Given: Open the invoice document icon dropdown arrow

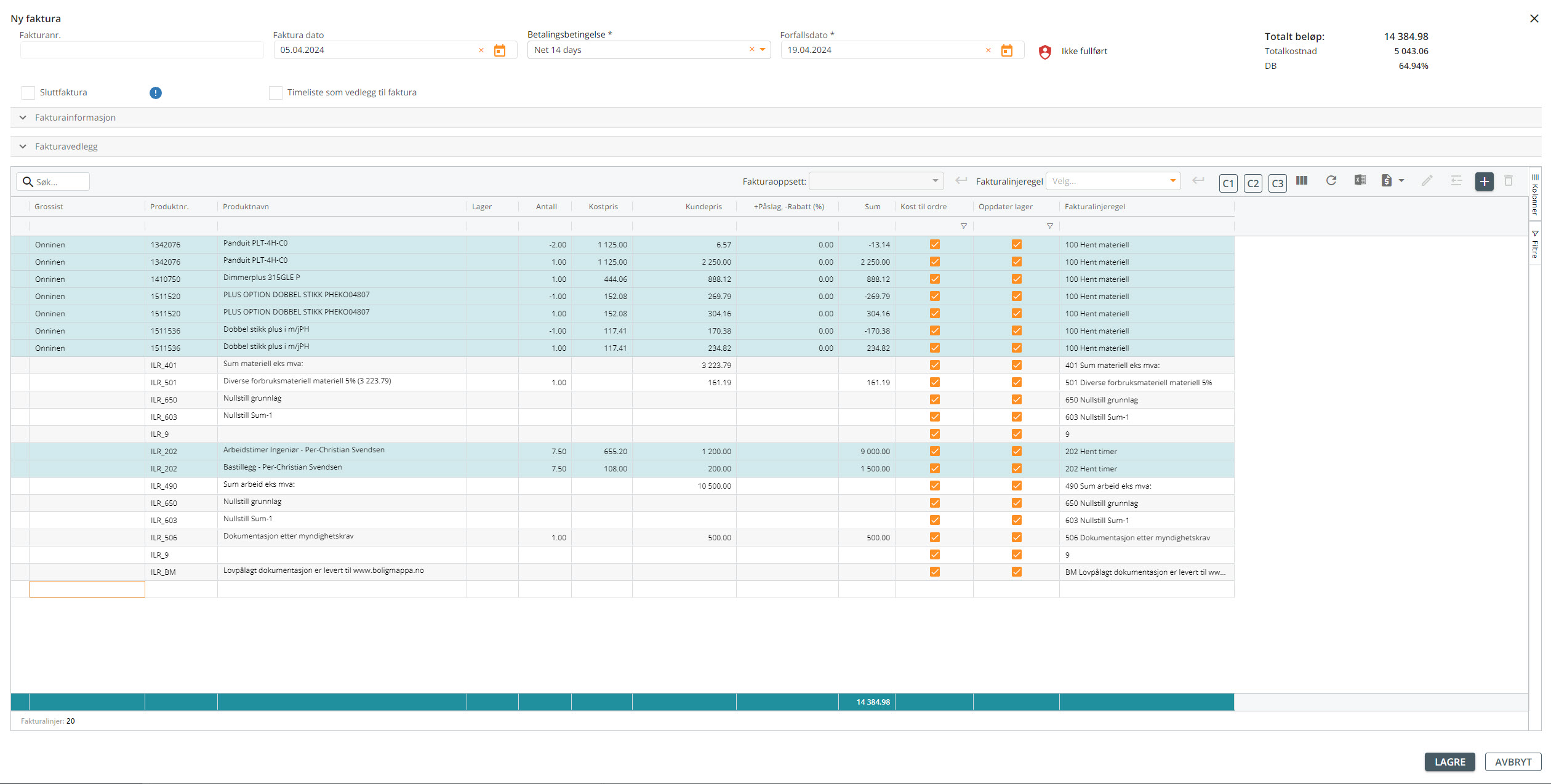Looking at the screenshot, I should [1401, 181].
